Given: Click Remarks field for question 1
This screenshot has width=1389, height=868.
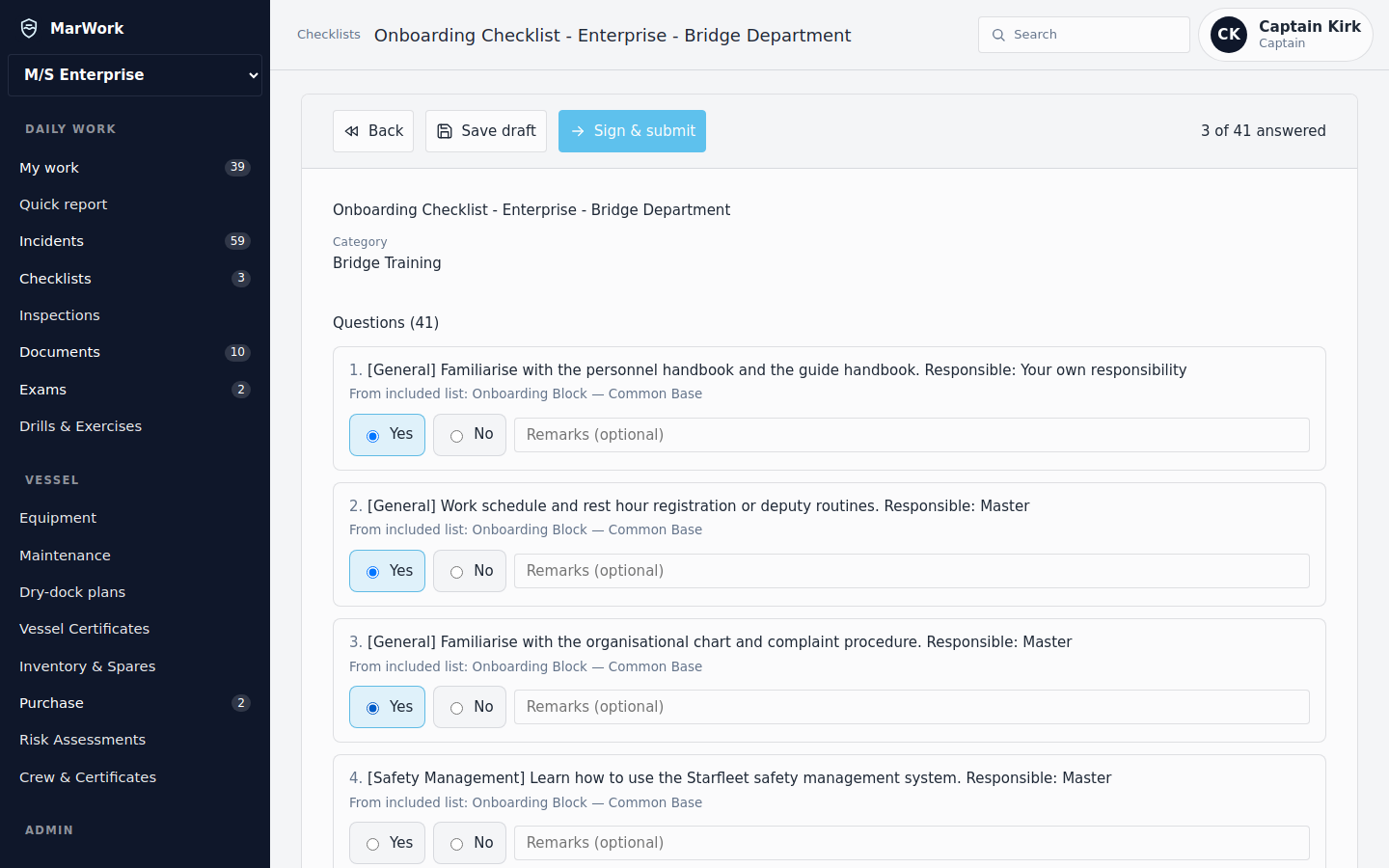Looking at the screenshot, I should 912,435.
